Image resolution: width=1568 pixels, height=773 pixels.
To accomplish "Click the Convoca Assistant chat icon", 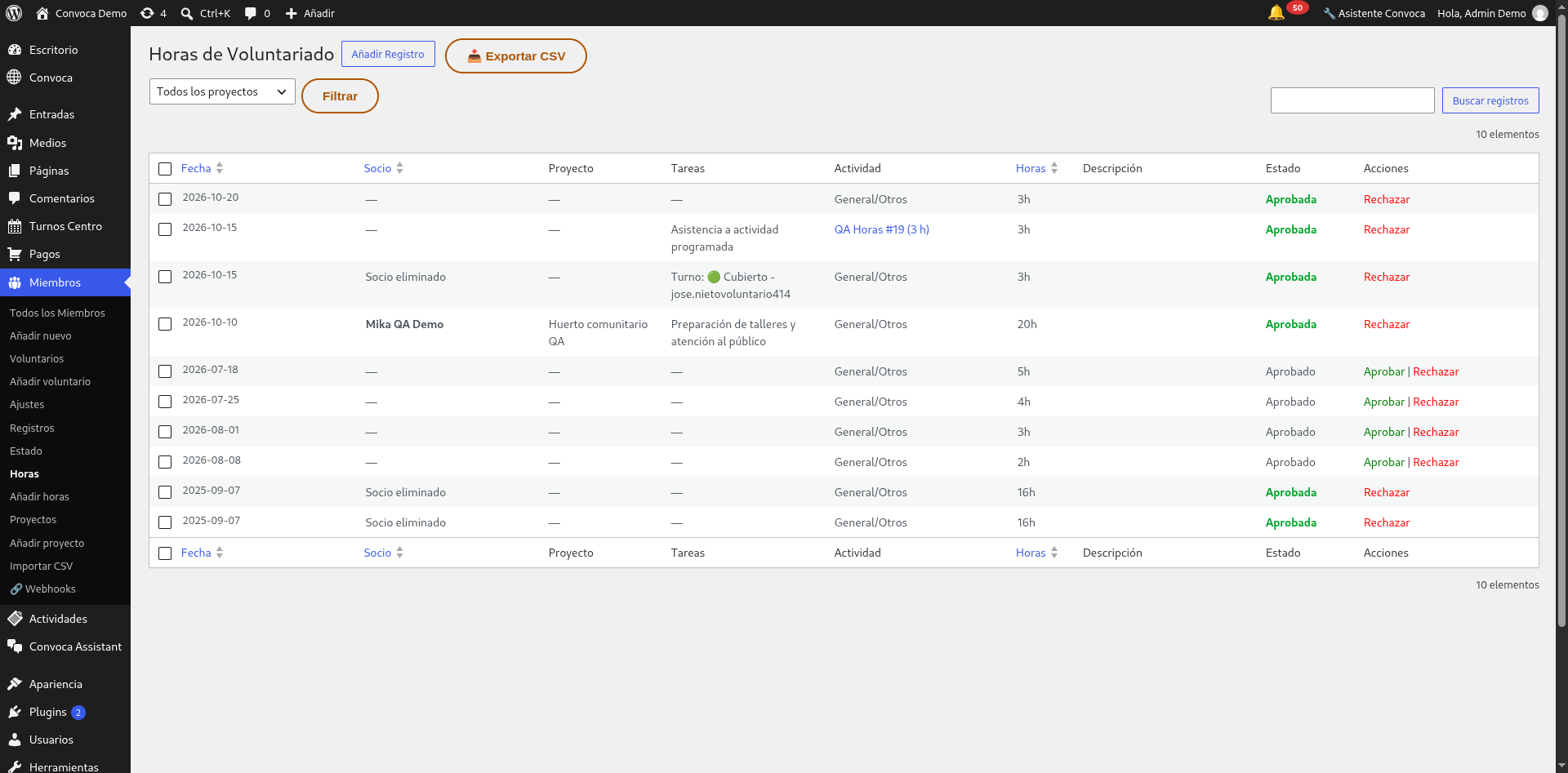I will [15, 646].
